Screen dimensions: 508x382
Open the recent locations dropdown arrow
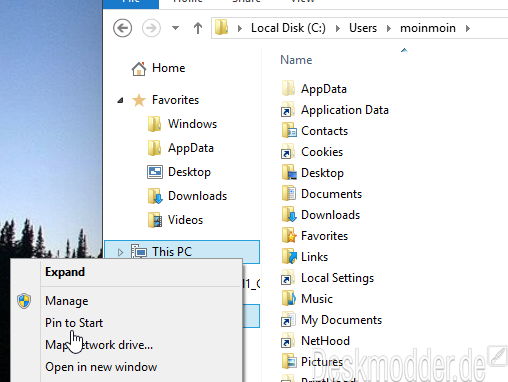coord(175,28)
